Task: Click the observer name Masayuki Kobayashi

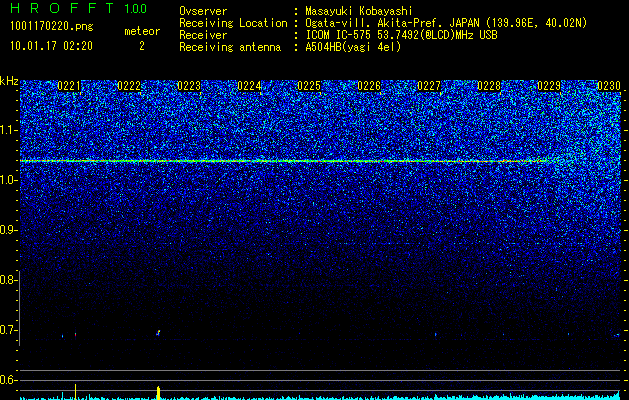Action: (x=359, y=11)
